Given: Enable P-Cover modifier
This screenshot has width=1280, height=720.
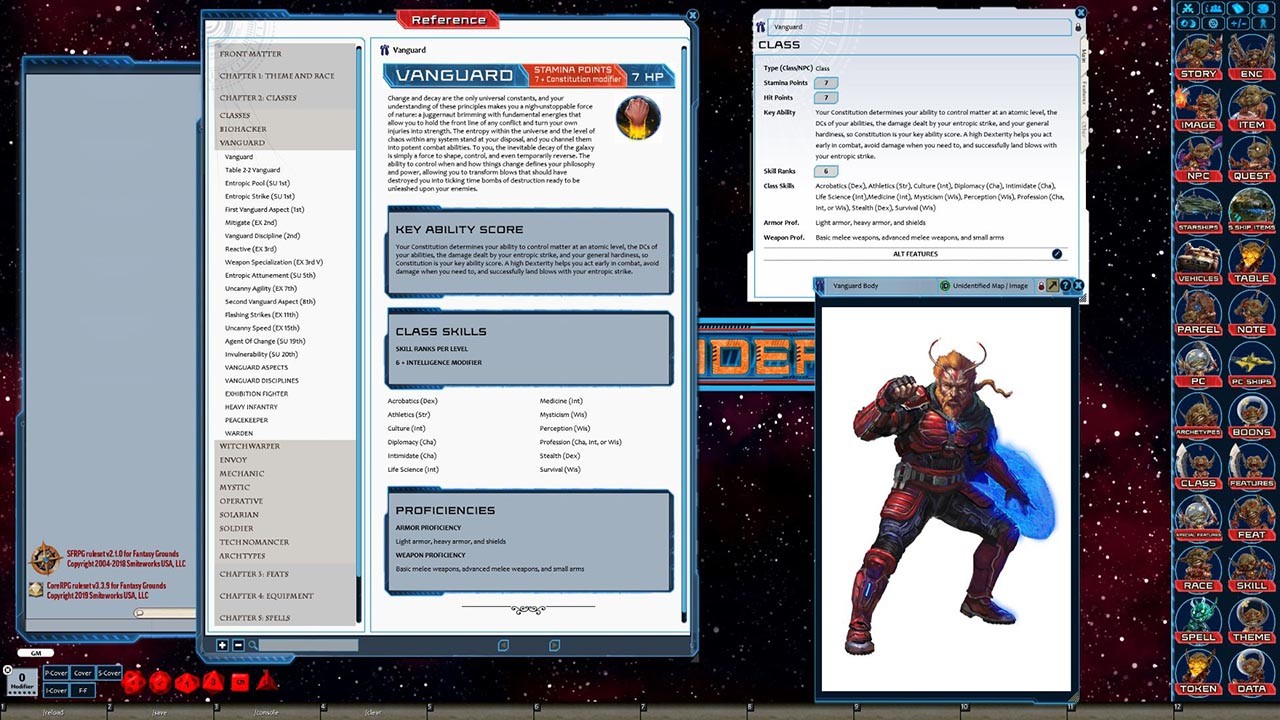Looking at the screenshot, I should point(55,673).
